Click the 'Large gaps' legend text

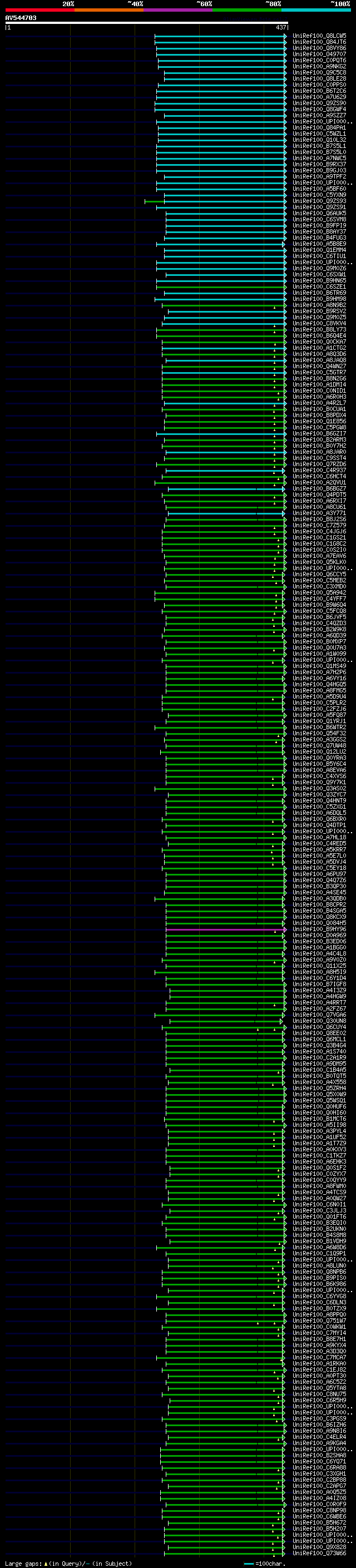[23, 1564]
